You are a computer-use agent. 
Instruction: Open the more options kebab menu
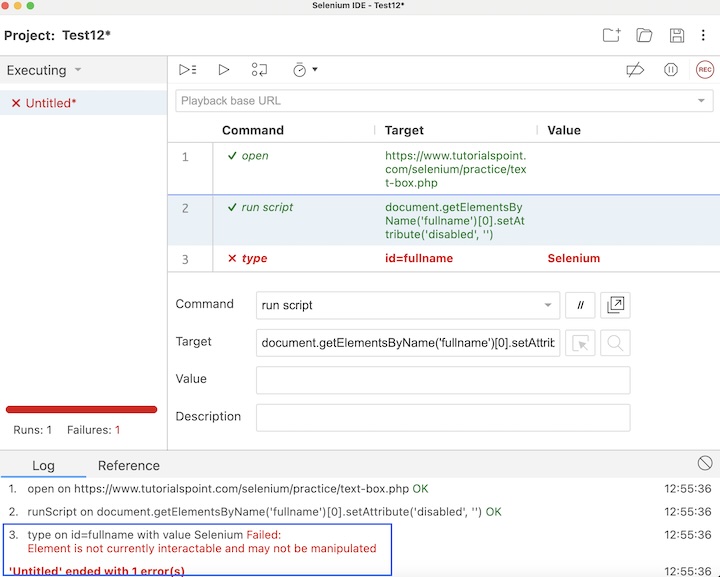click(704, 36)
